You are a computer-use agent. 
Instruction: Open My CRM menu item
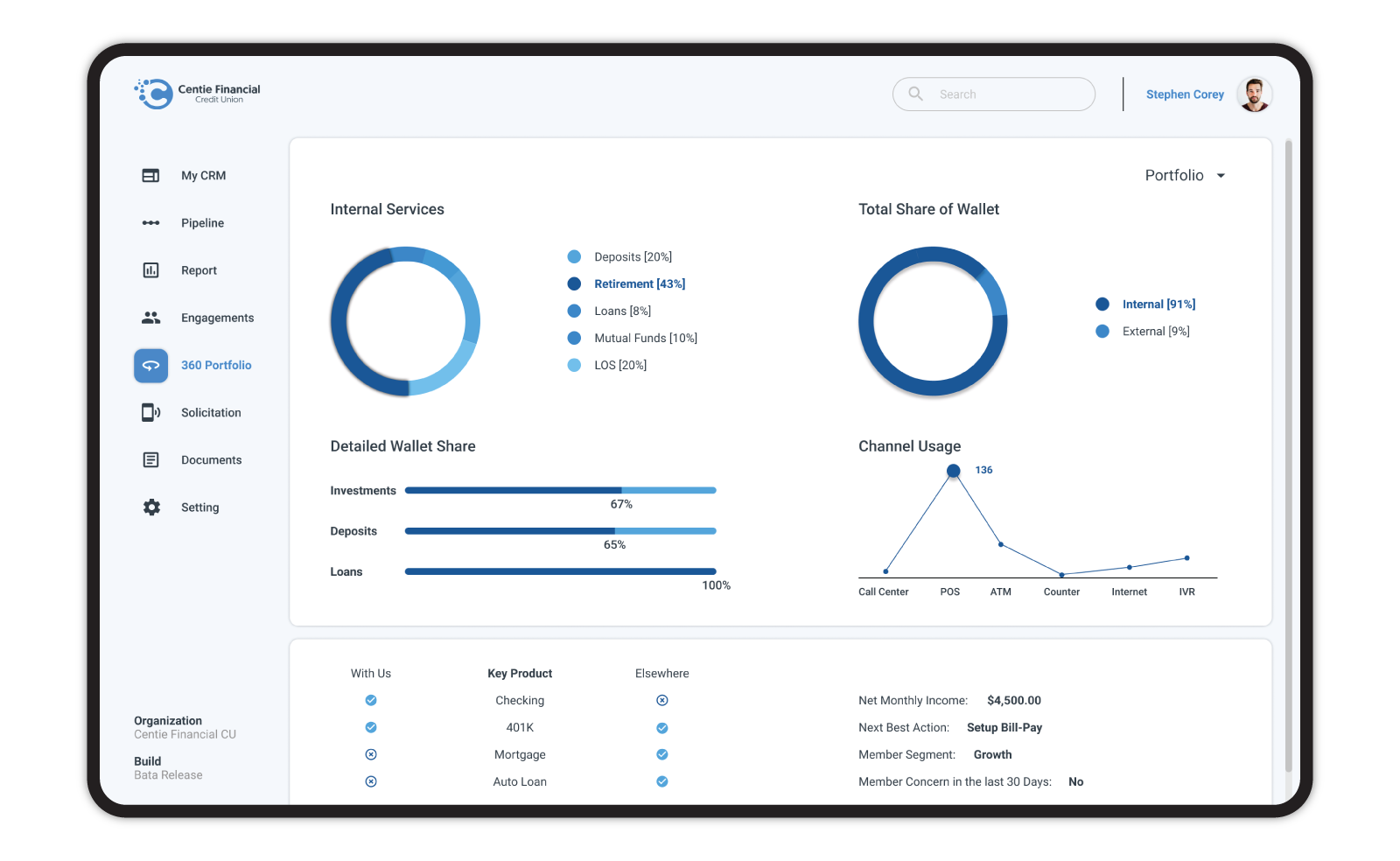tap(203, 176)
